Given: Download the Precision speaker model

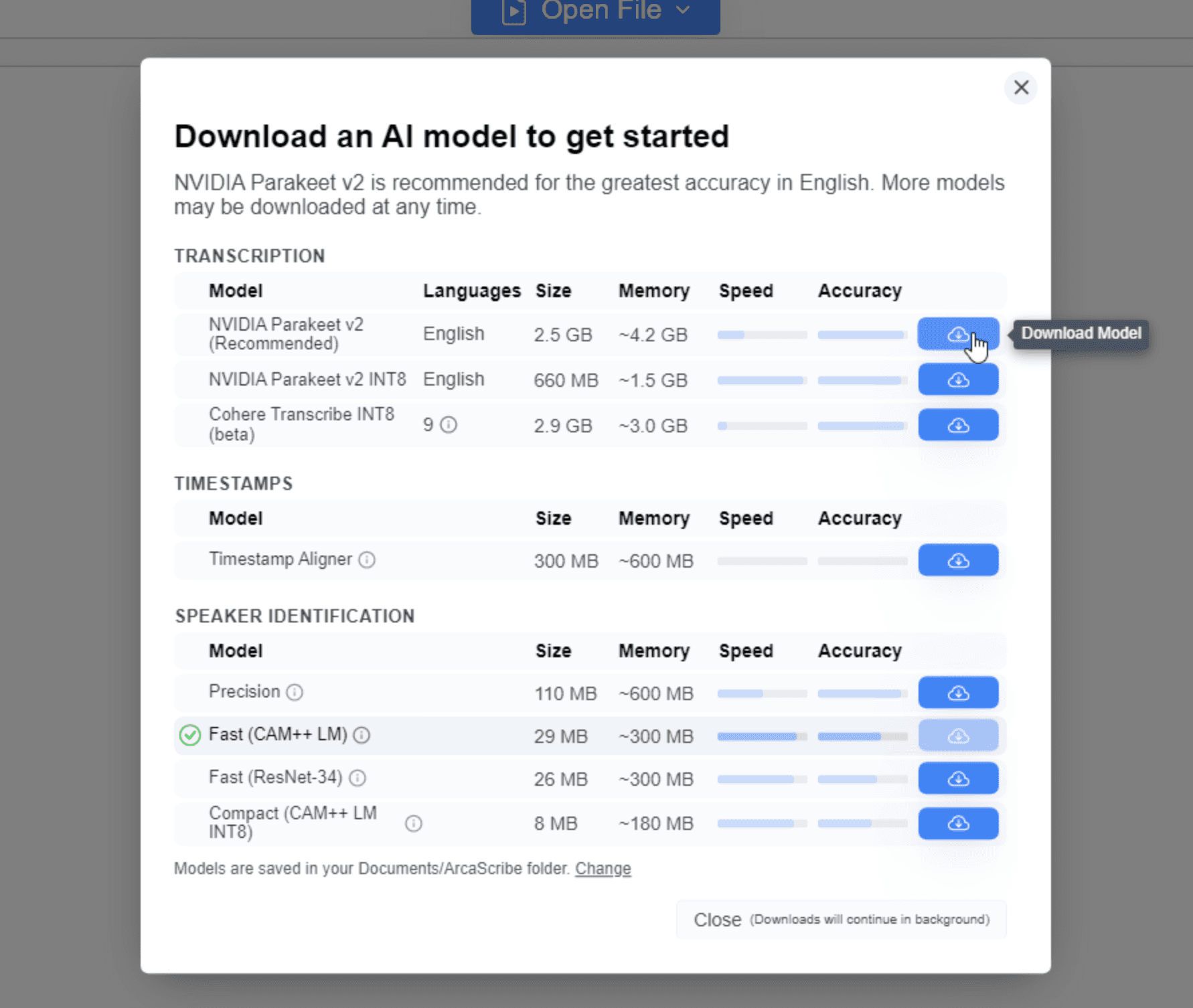Looking at the screenshot, I should 958,693.
